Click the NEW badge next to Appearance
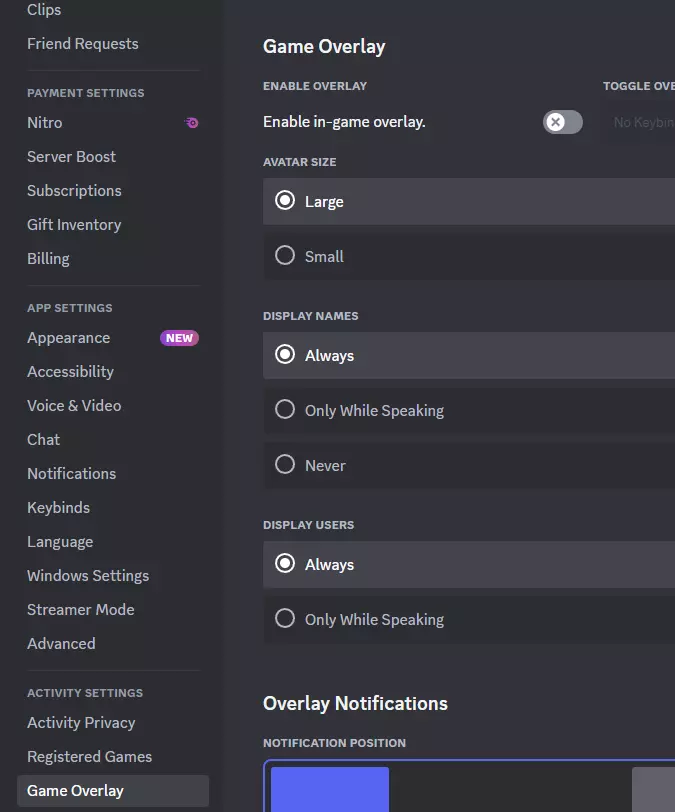 179,338
